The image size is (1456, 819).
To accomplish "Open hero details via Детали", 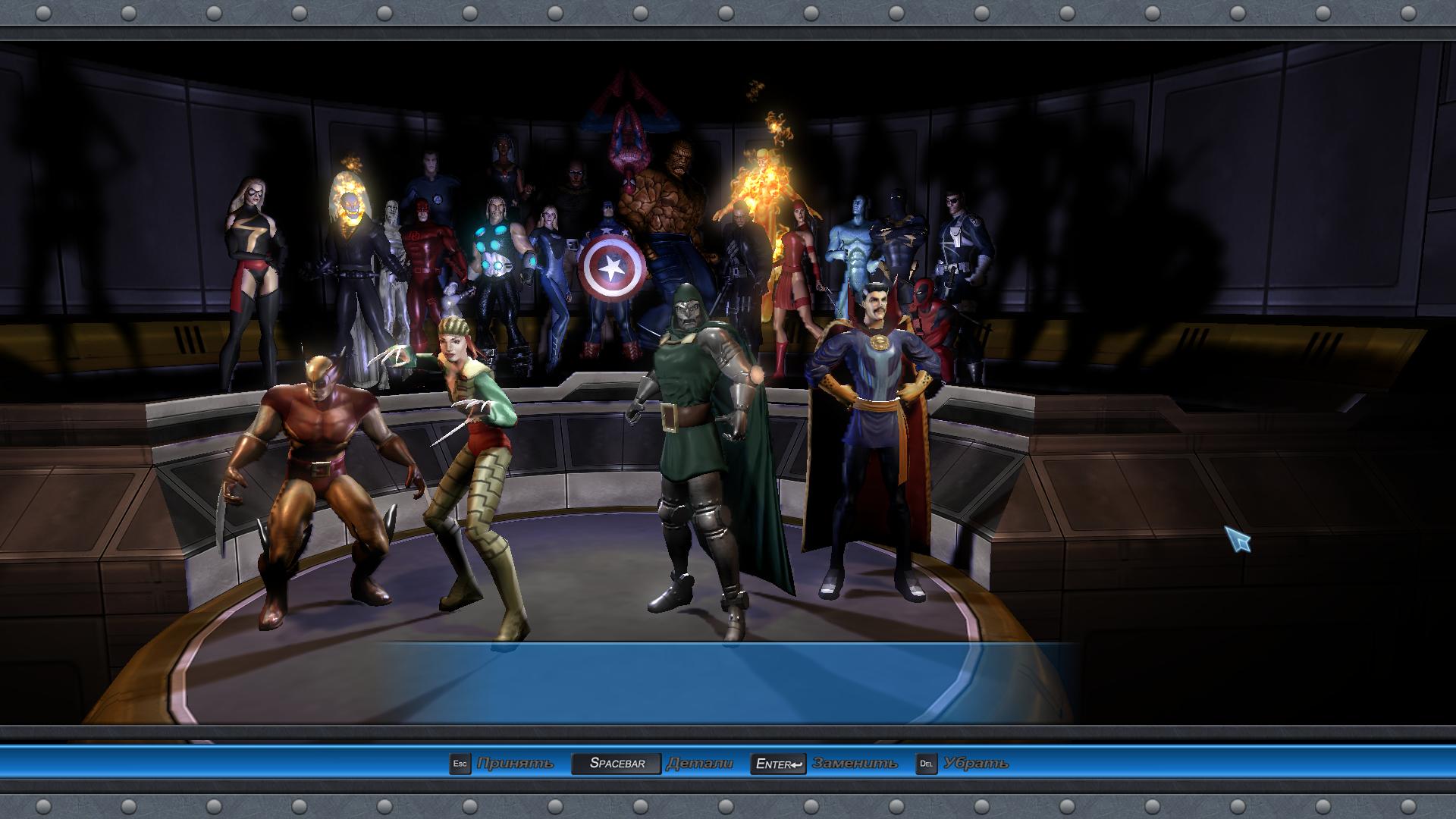I will coord(699,764).
